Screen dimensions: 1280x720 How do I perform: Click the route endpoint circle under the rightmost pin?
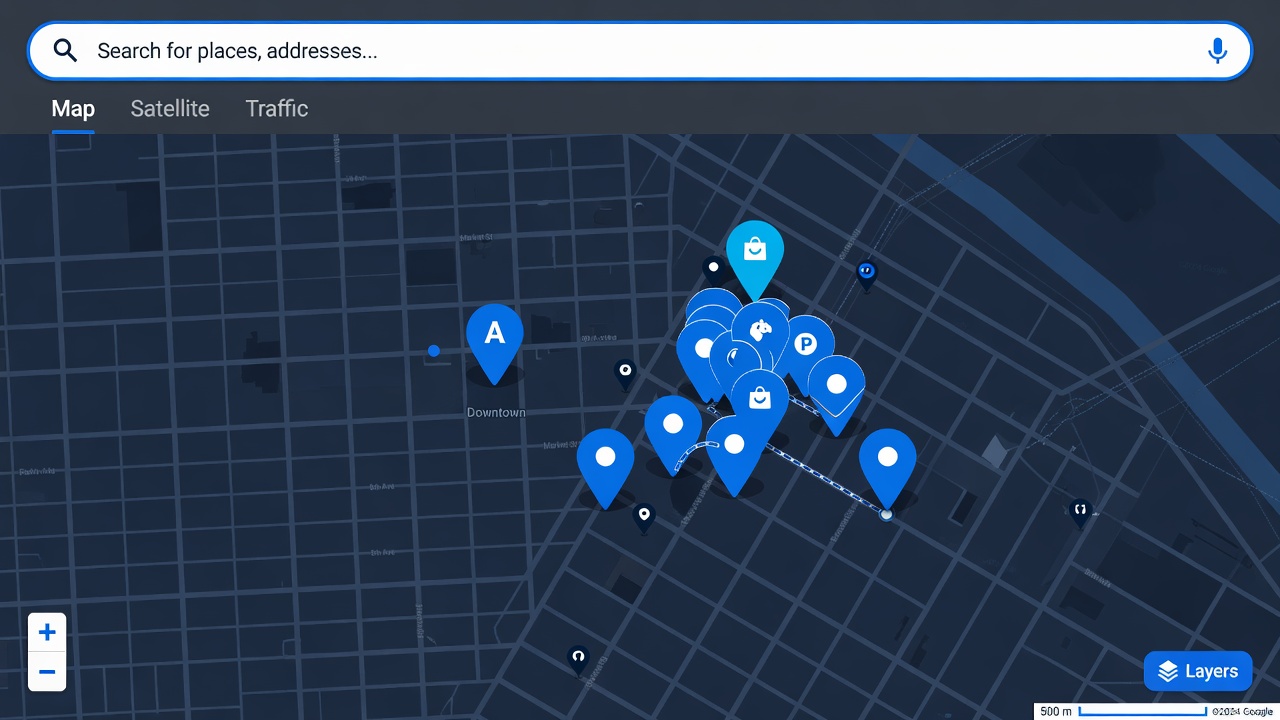coord(886,514)
